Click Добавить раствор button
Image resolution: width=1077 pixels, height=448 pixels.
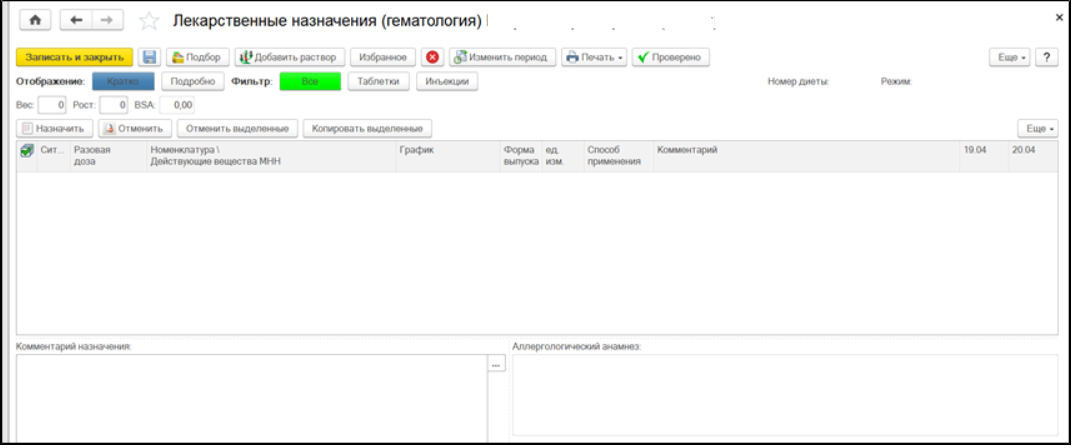[290, 57]
